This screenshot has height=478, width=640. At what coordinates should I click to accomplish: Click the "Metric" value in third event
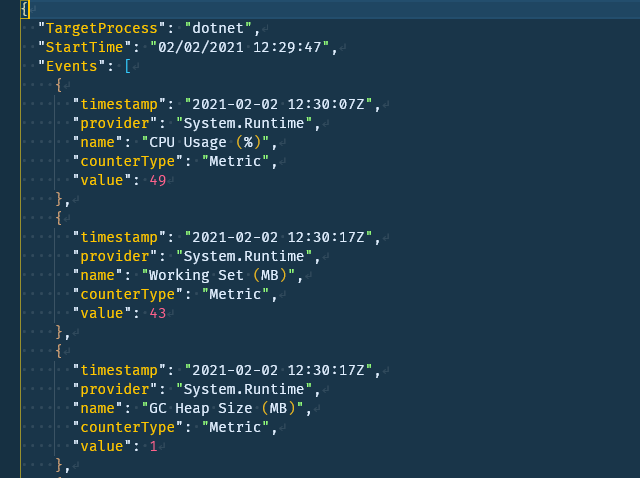coord(236,427)
